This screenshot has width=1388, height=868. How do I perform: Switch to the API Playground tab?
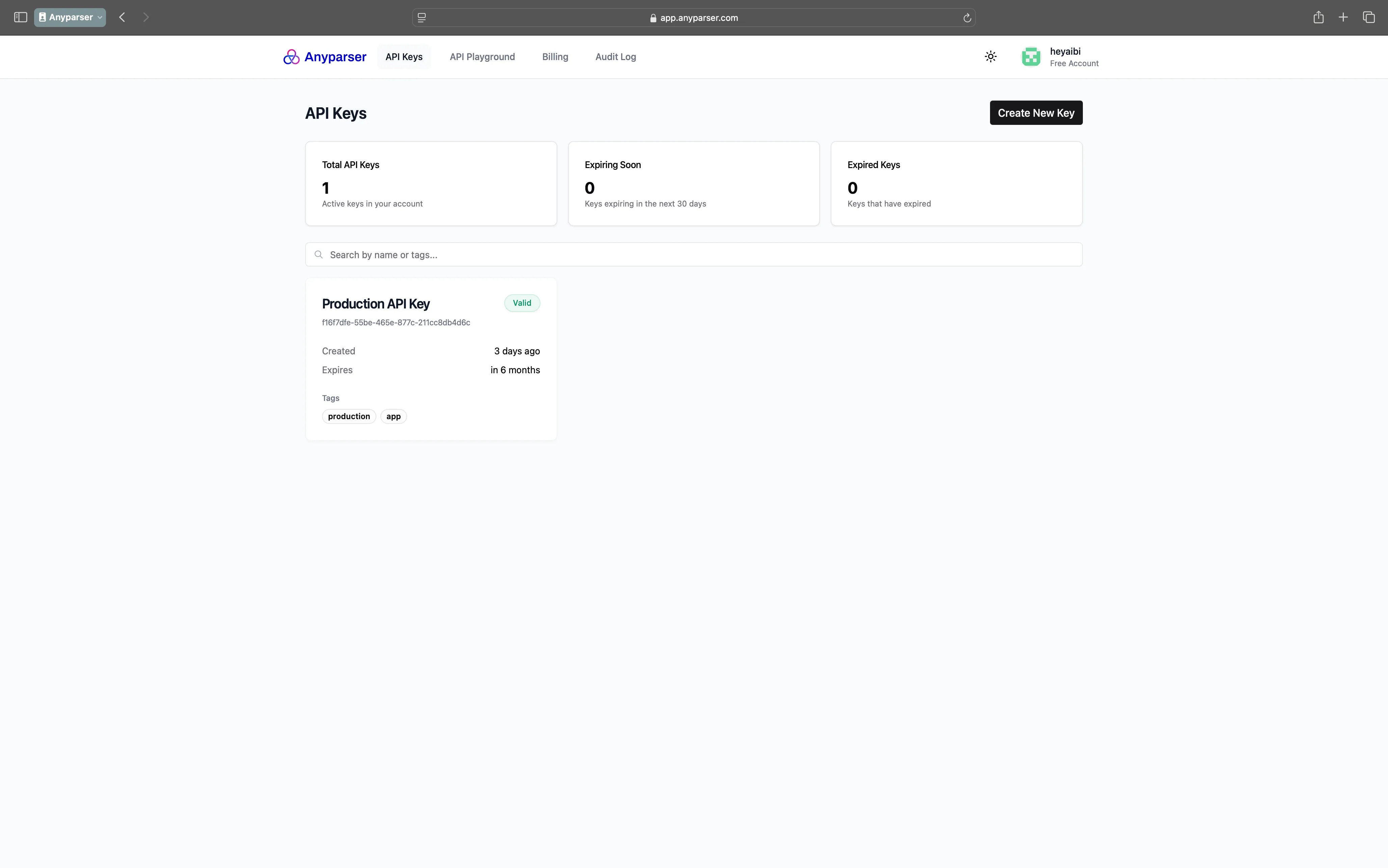pos(482,57)
